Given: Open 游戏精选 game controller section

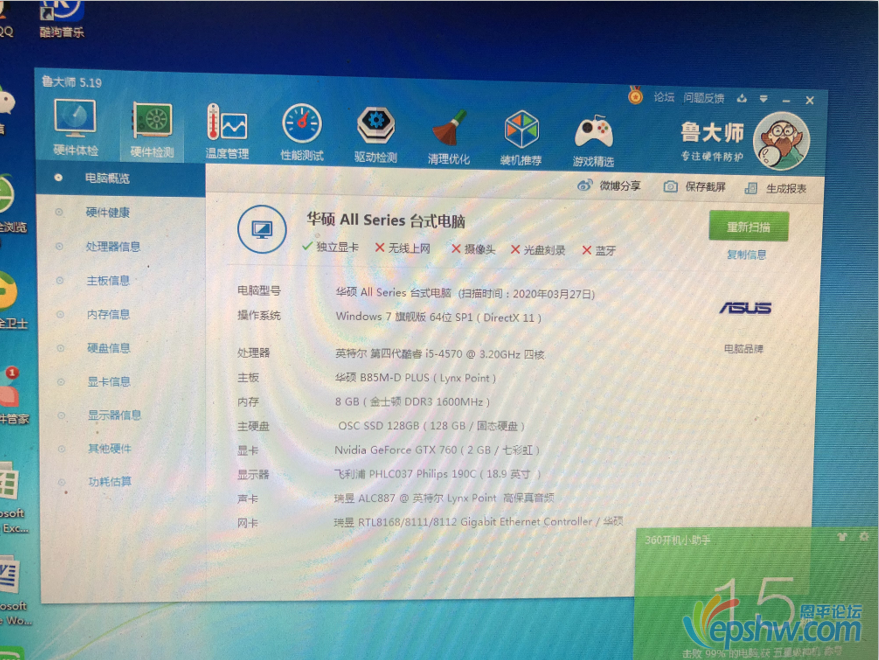Looking at the screenshot, I should [x=593, y=141].
